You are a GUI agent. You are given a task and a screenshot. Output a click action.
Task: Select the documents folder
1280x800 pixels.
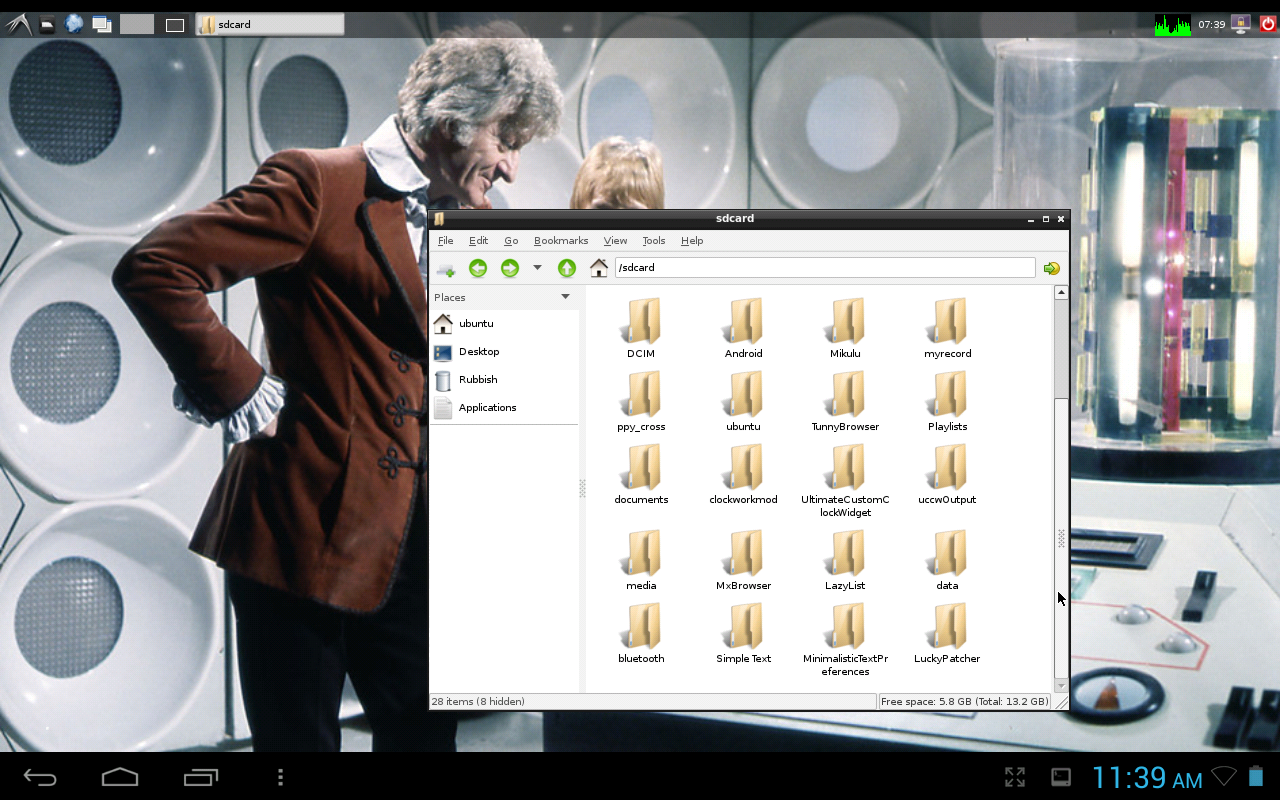(641, 475)
